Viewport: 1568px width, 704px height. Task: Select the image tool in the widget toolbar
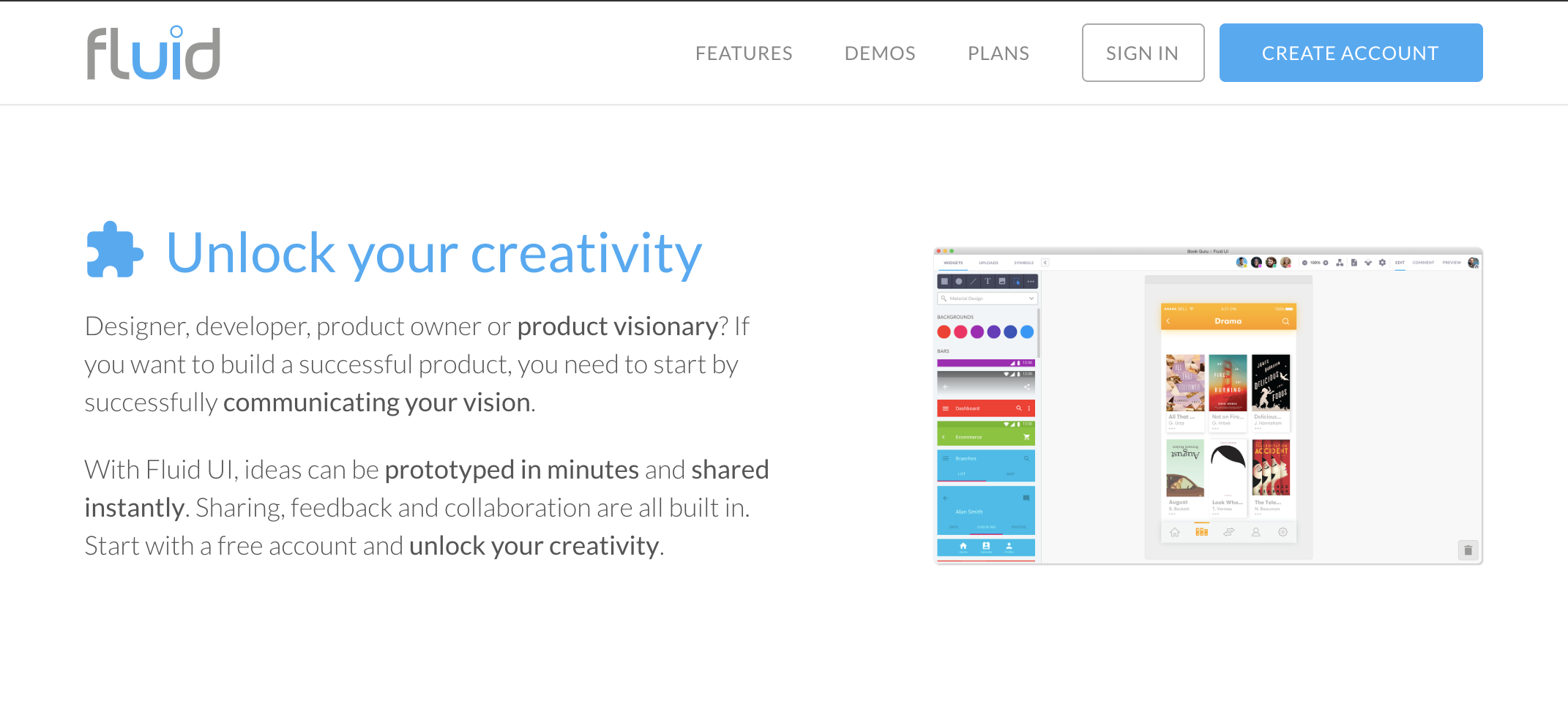tap(1002, 281)
